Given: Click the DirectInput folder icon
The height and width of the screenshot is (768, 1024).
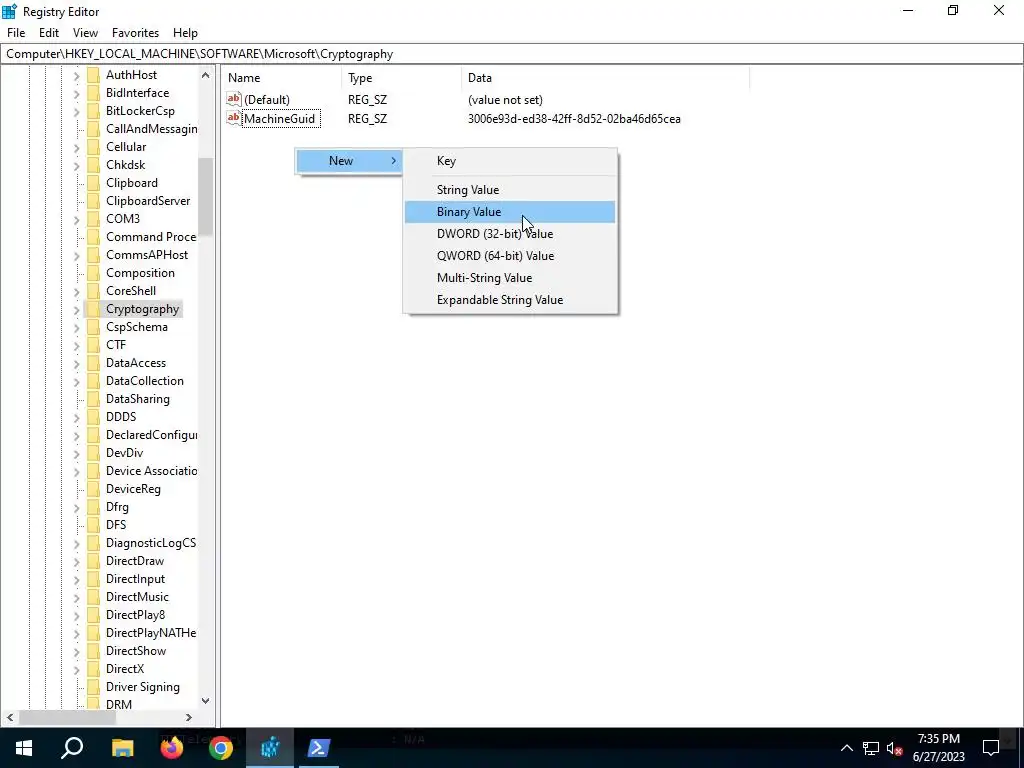Looking at the screenshot, I should click(x=93, y=579).
